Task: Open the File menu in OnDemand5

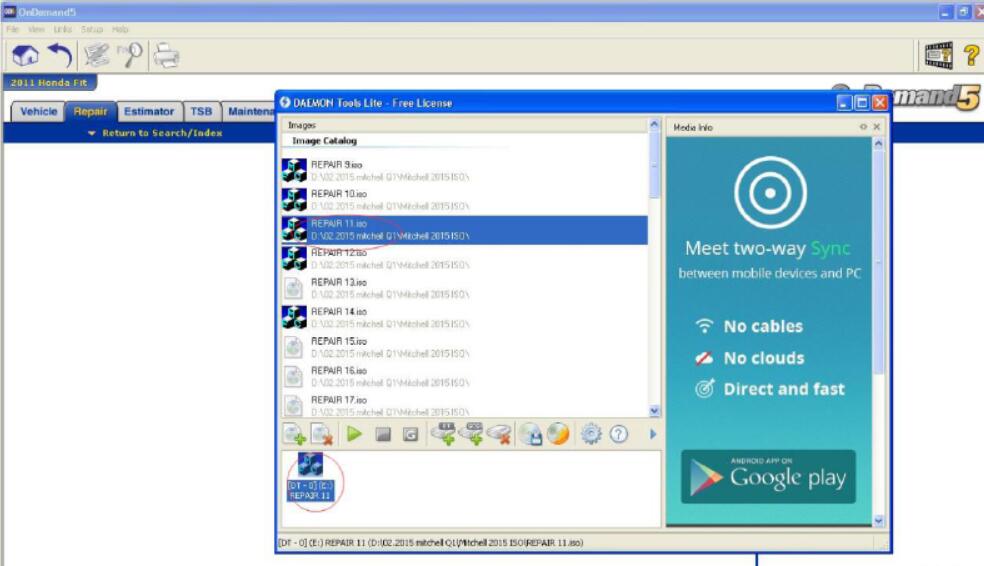Action: 12,29
